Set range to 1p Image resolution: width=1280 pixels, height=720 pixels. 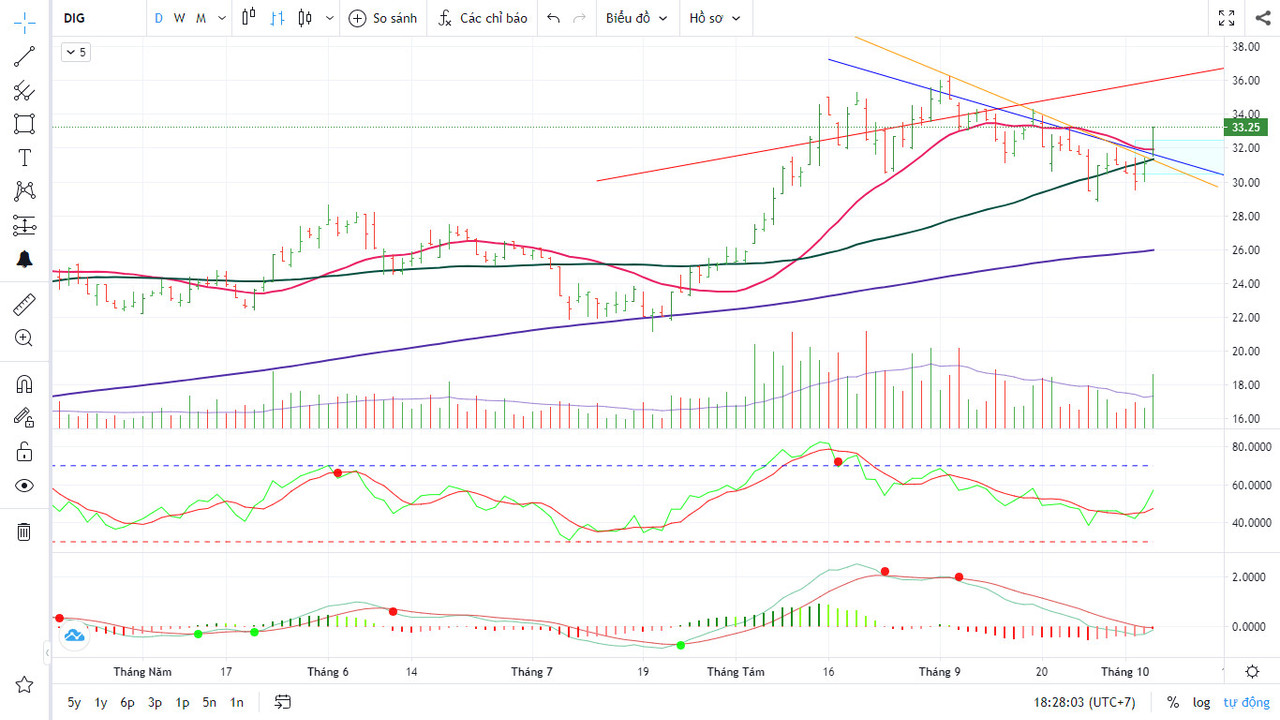coord(182,702)
